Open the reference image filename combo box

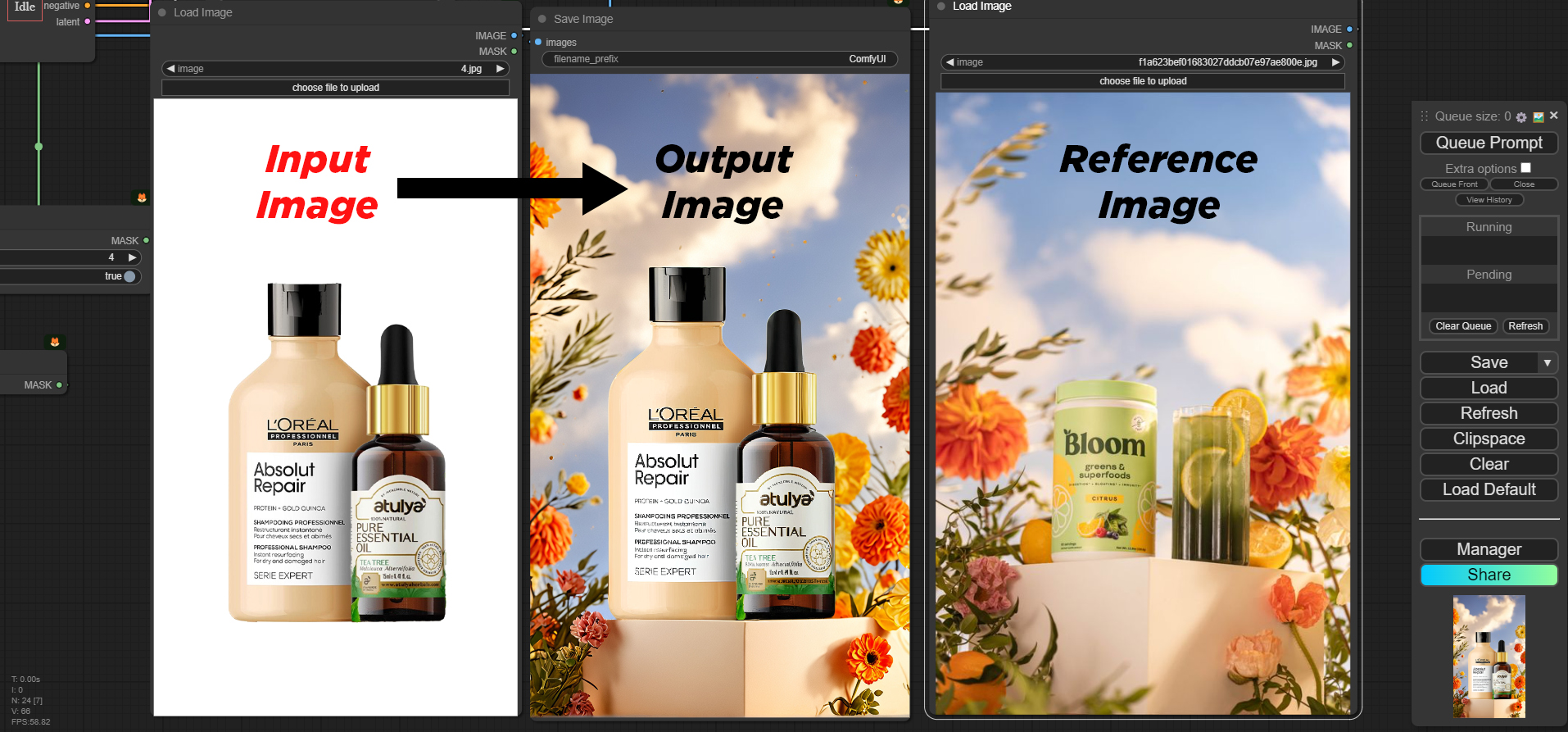click(x=1143, y=62)
